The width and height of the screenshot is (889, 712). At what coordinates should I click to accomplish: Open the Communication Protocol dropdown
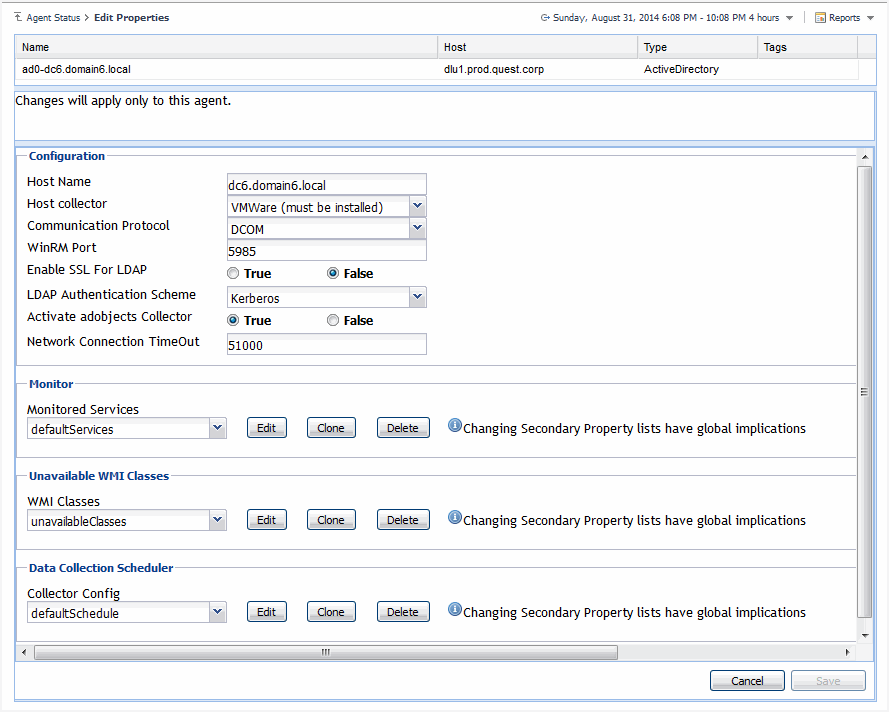tap(418, 229)
